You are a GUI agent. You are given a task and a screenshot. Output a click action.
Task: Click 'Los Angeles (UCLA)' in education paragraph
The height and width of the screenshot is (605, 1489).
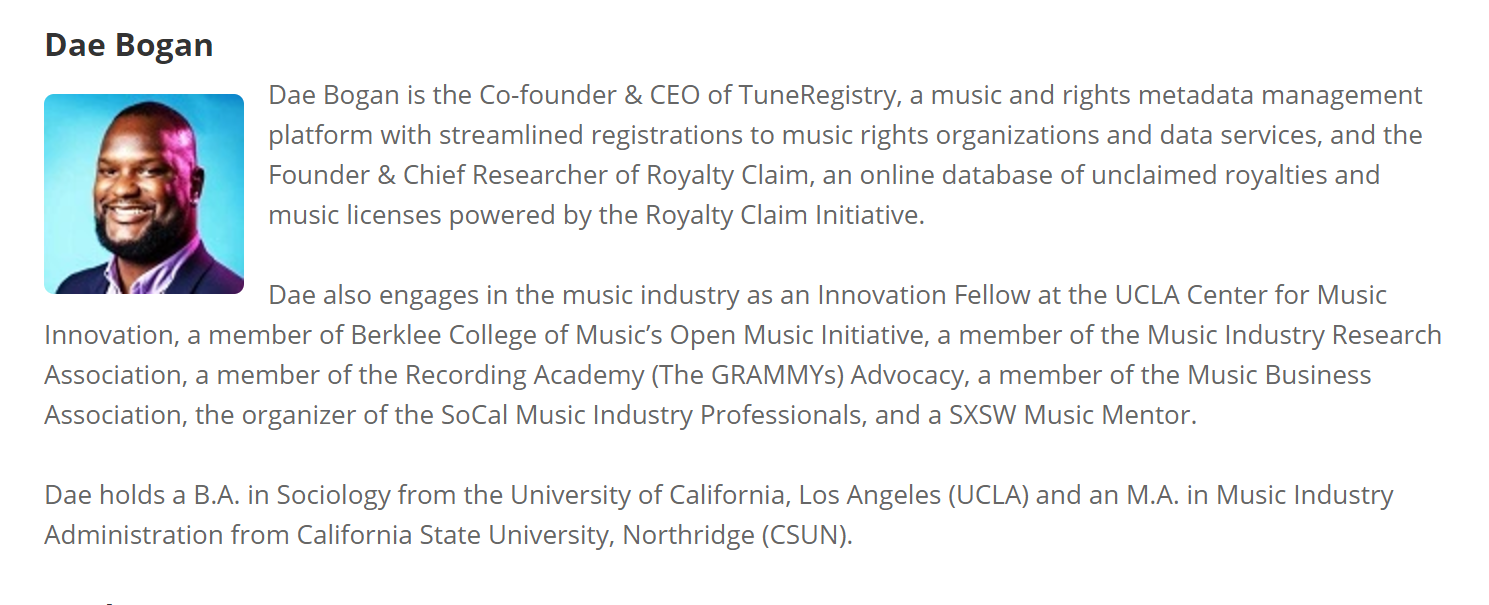point(928,495)
